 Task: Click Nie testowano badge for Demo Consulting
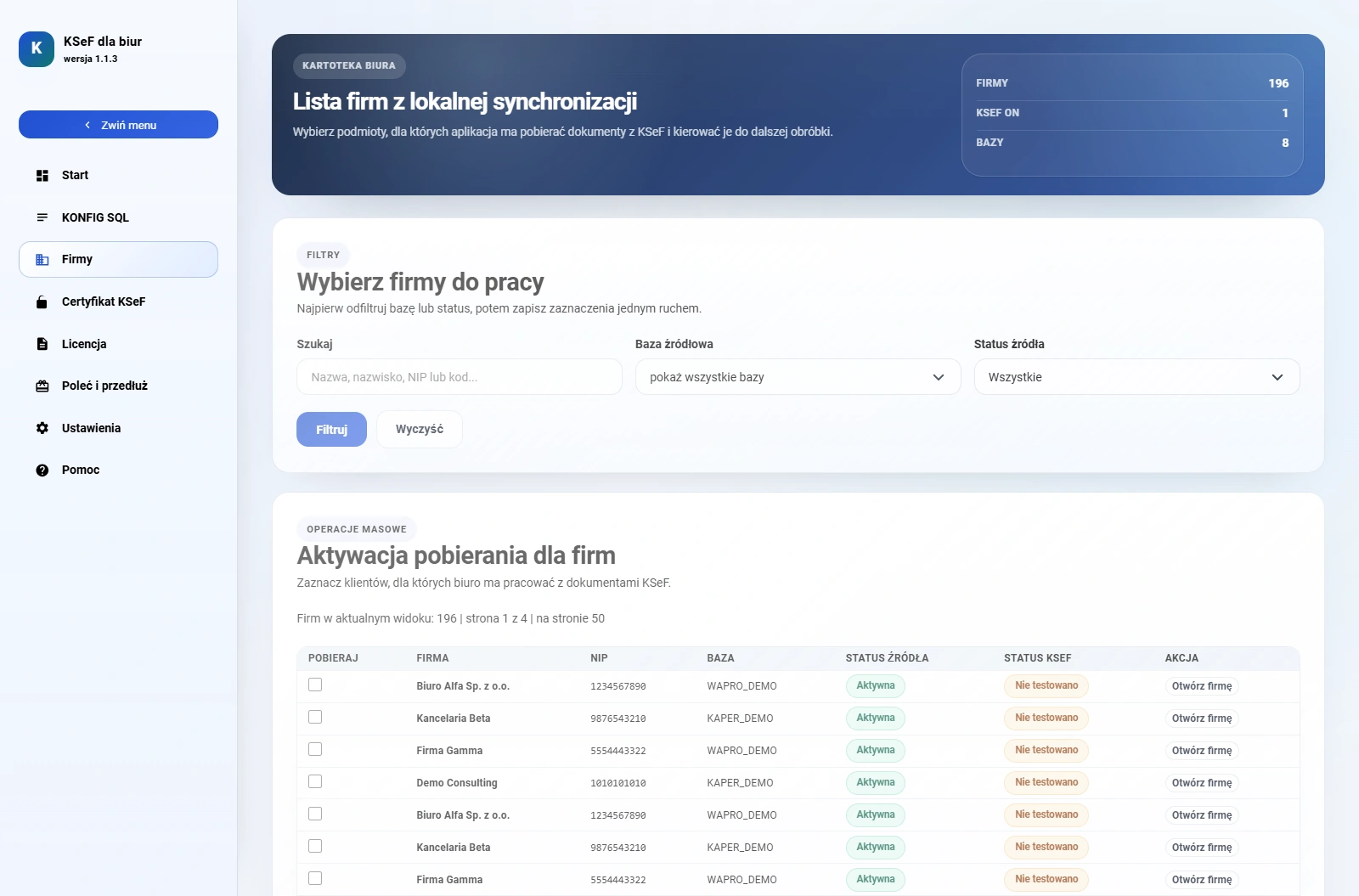pyautogui.click(x=1046, y=783)
